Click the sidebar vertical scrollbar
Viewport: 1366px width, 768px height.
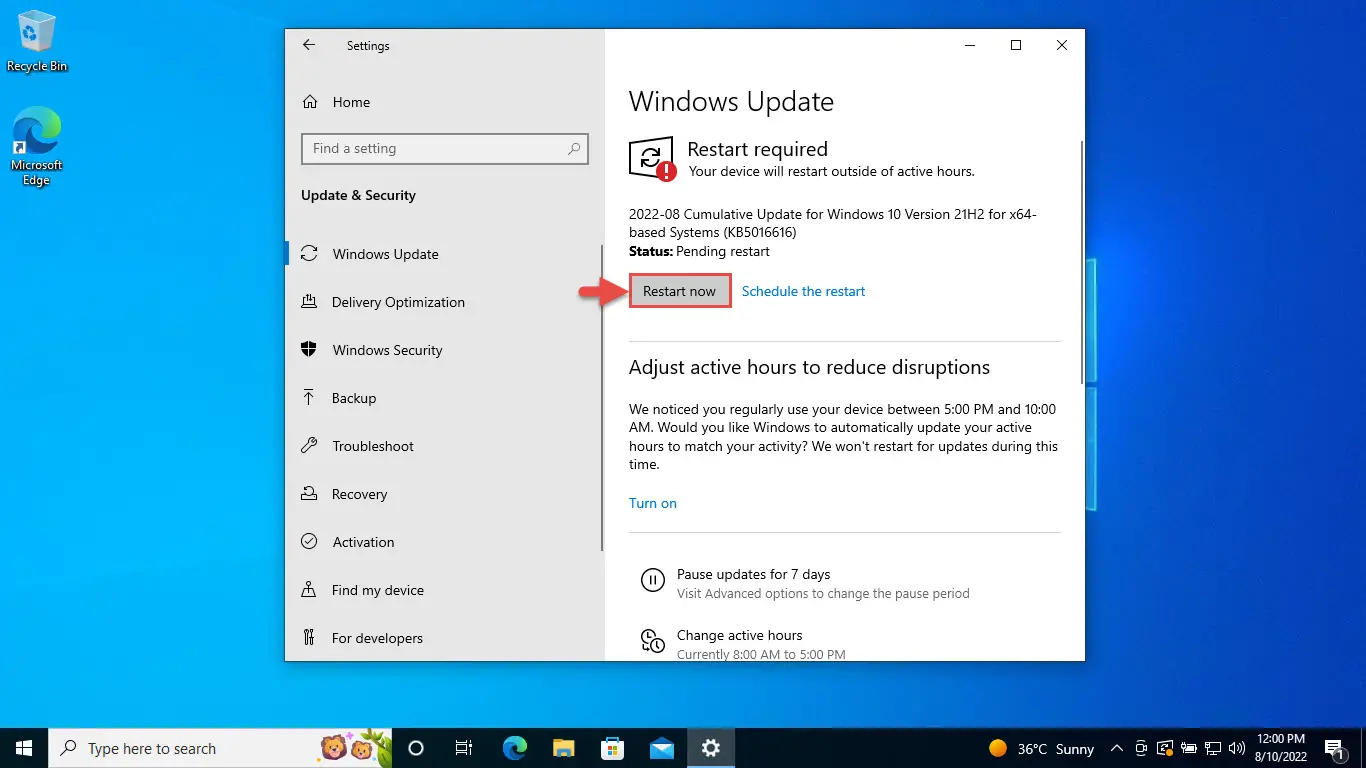coord(601,398)
